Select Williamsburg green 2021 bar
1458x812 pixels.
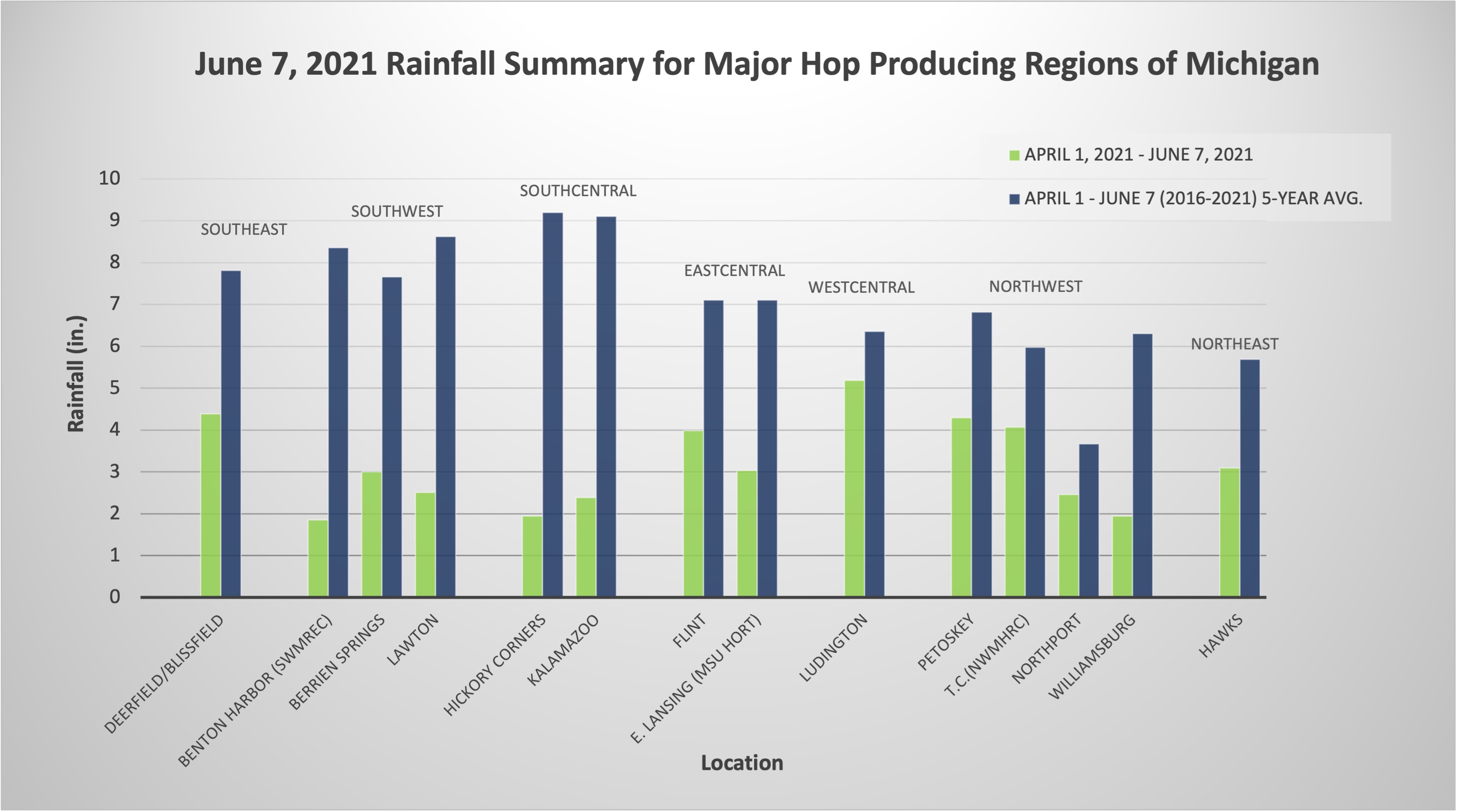pyautogui.click(x=1123, y=556)
